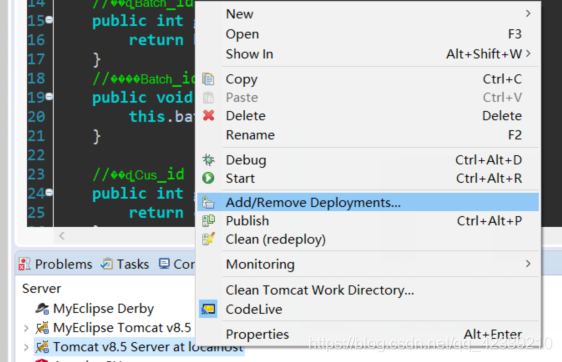Click the Clean (redeploy) broom icon

(x=208, y=239)
